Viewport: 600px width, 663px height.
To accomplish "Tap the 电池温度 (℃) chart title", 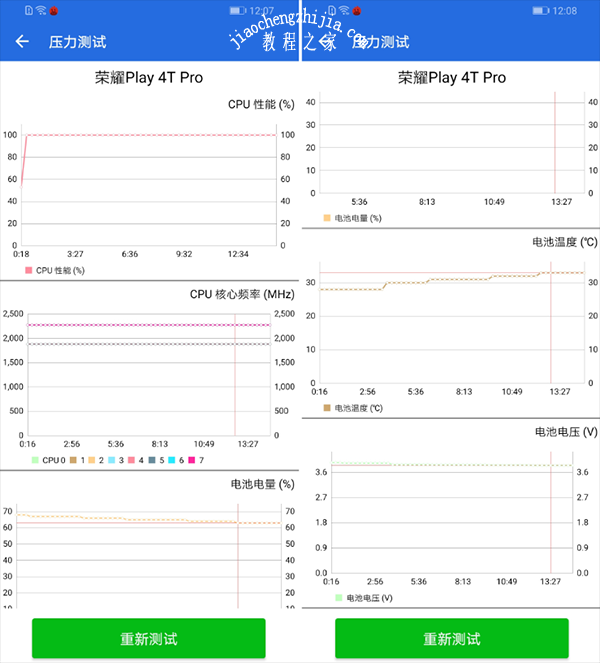I will (564, 242).
